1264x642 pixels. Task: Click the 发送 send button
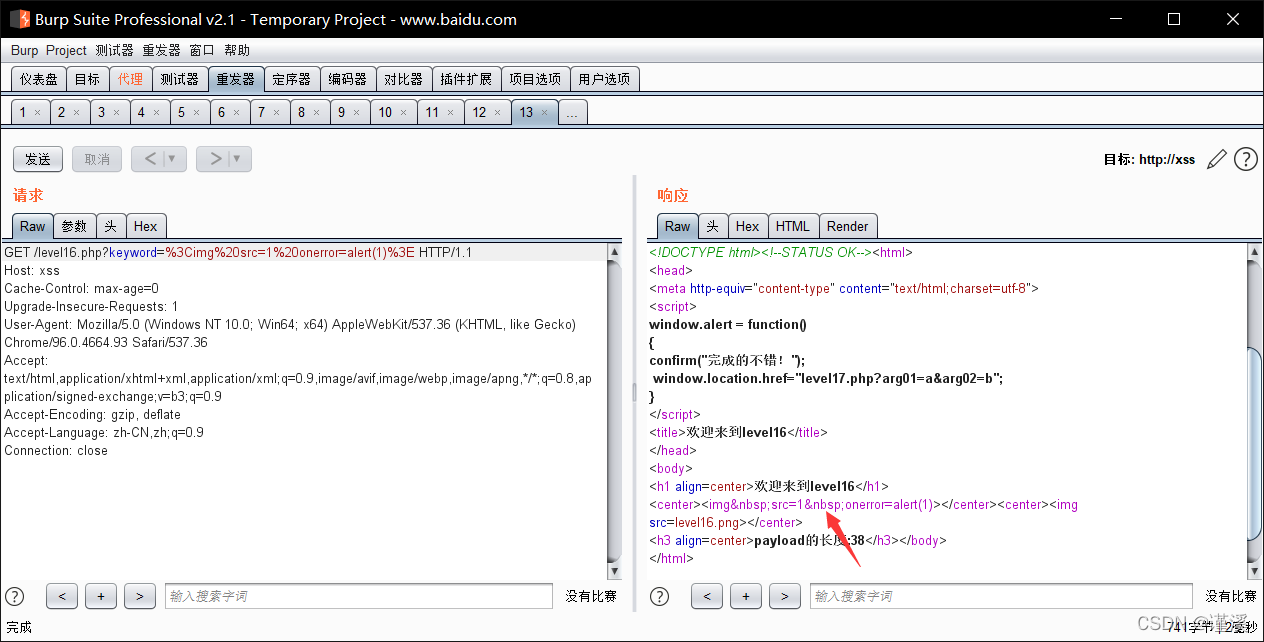click(38, 159)
